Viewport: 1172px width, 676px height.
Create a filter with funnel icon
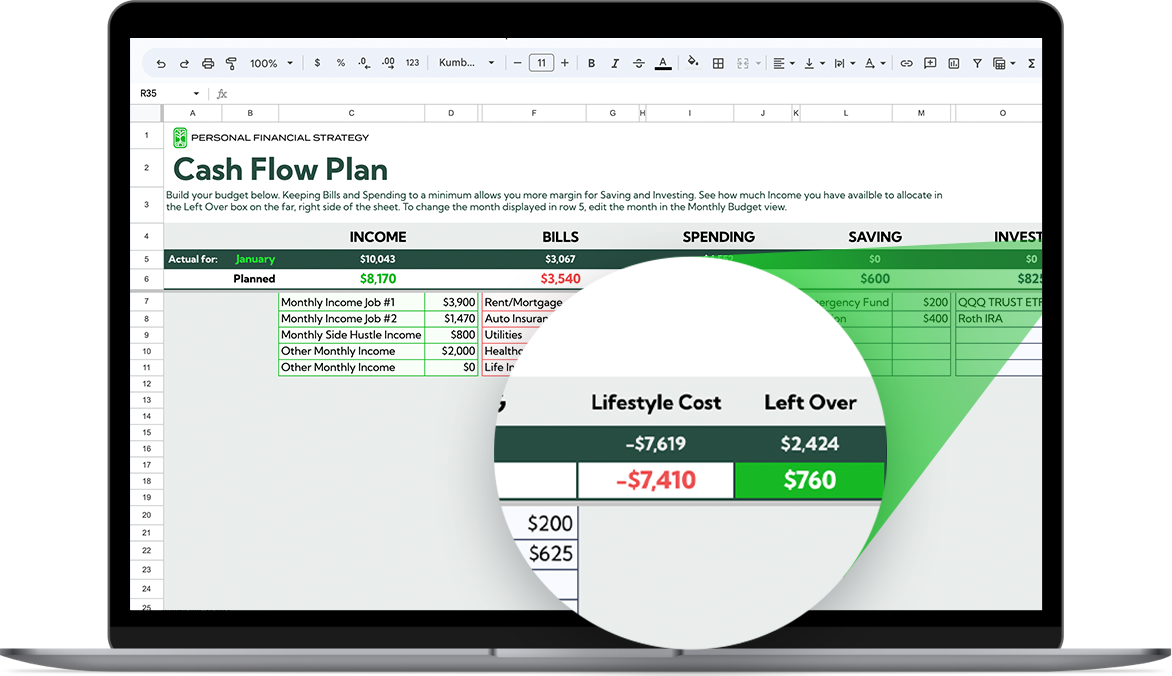[977, 64]
